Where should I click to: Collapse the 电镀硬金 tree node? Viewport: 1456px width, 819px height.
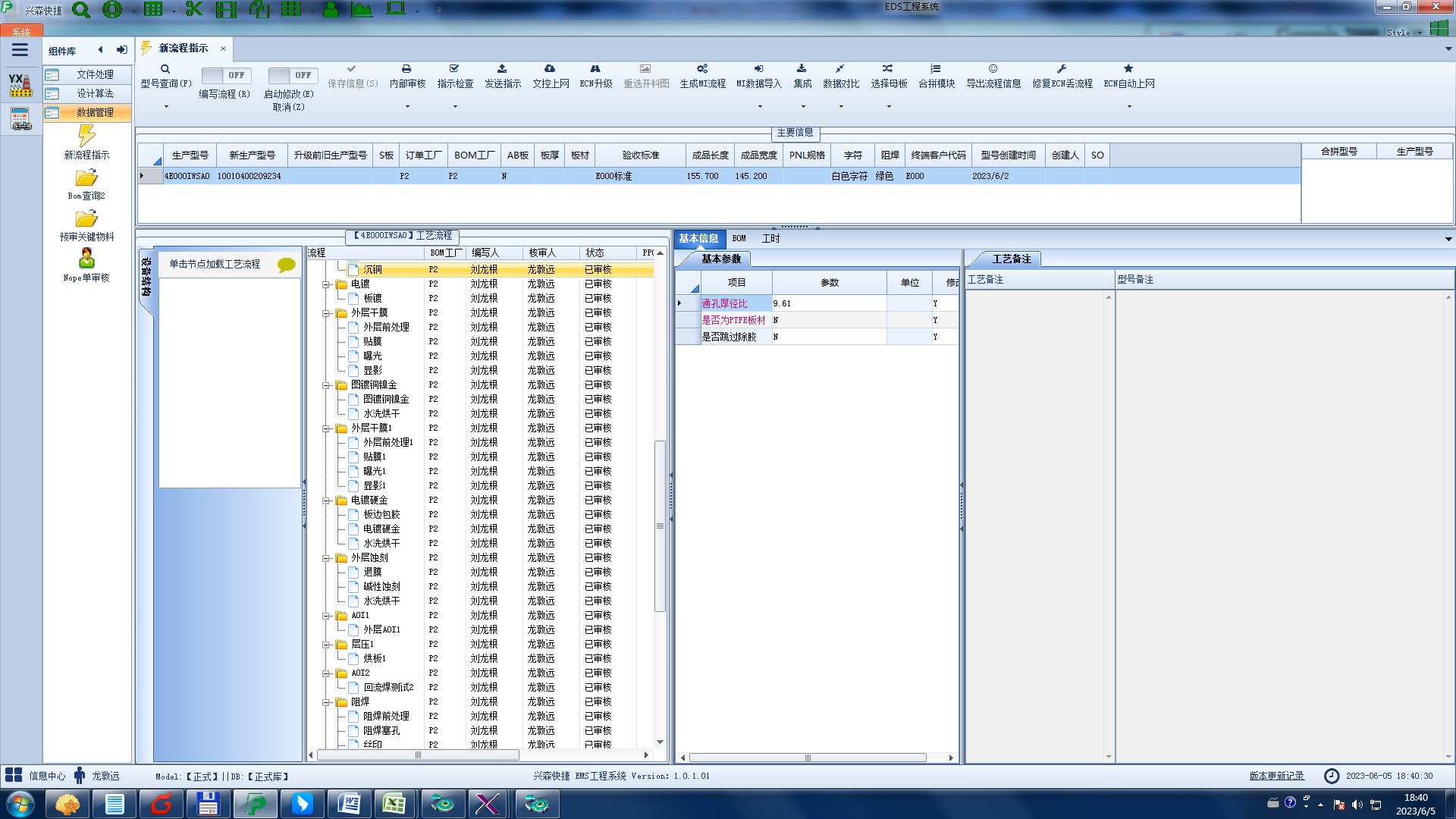click(326, 500)
